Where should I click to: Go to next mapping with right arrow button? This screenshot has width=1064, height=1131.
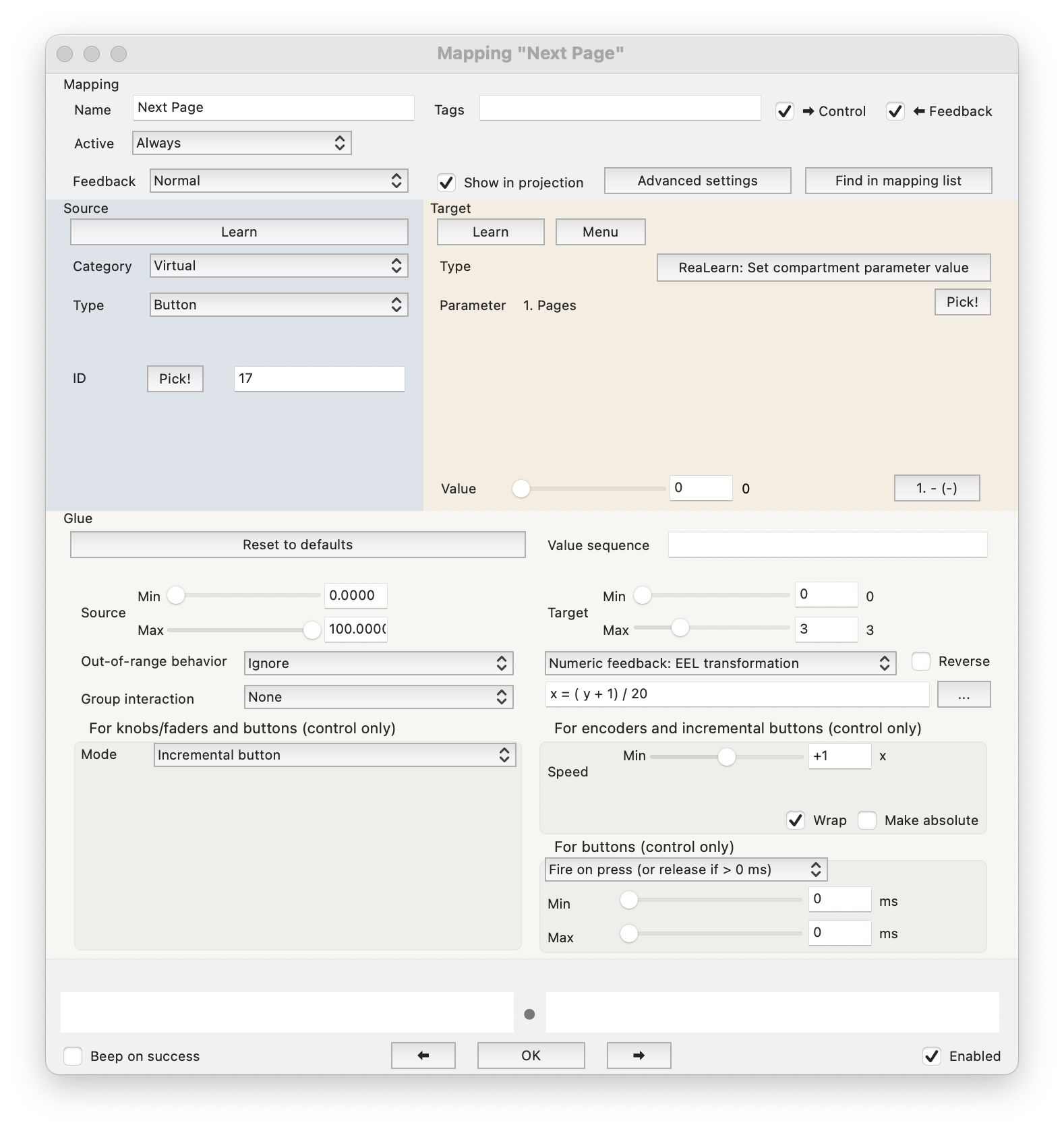(639, 1056)
